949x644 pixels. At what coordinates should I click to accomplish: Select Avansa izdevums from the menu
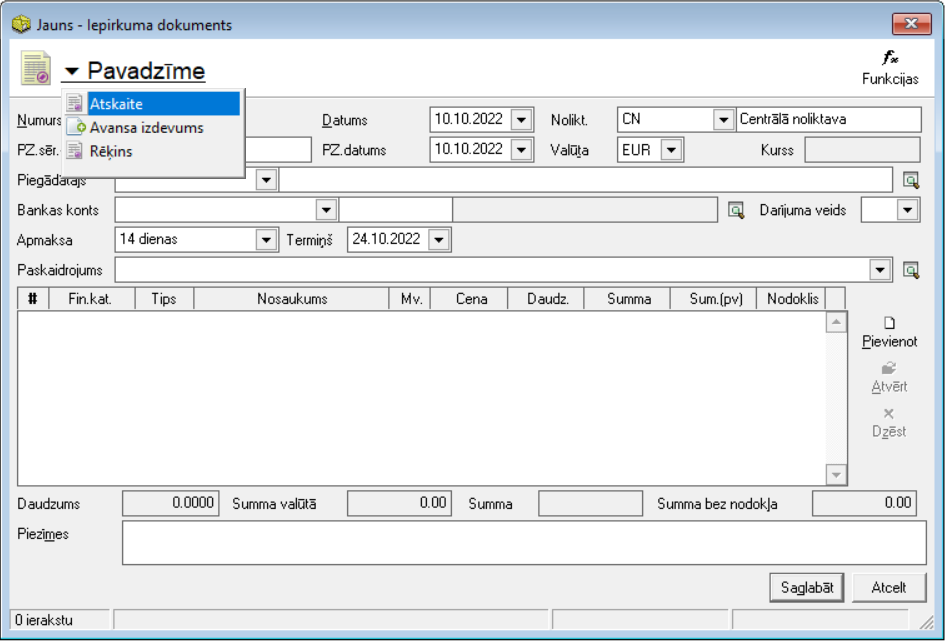[x=153, y=128]
